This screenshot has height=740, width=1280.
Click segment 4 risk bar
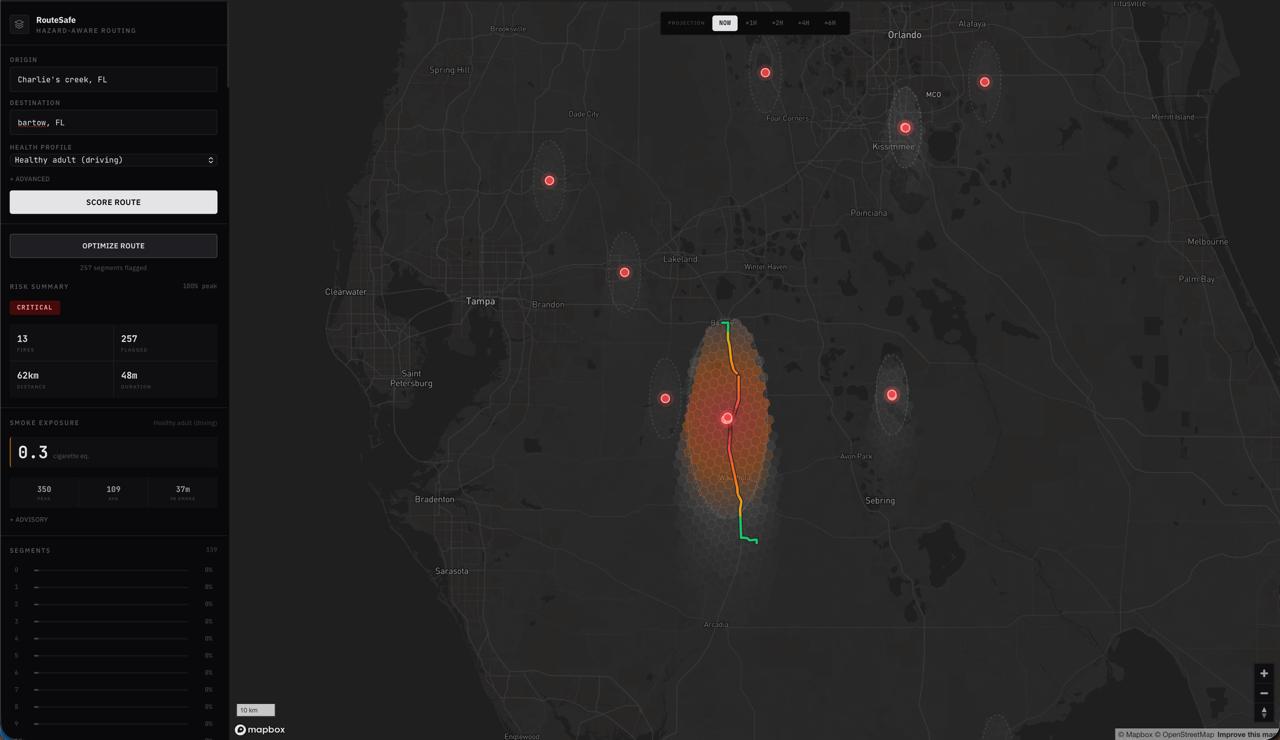click(111, 638)
